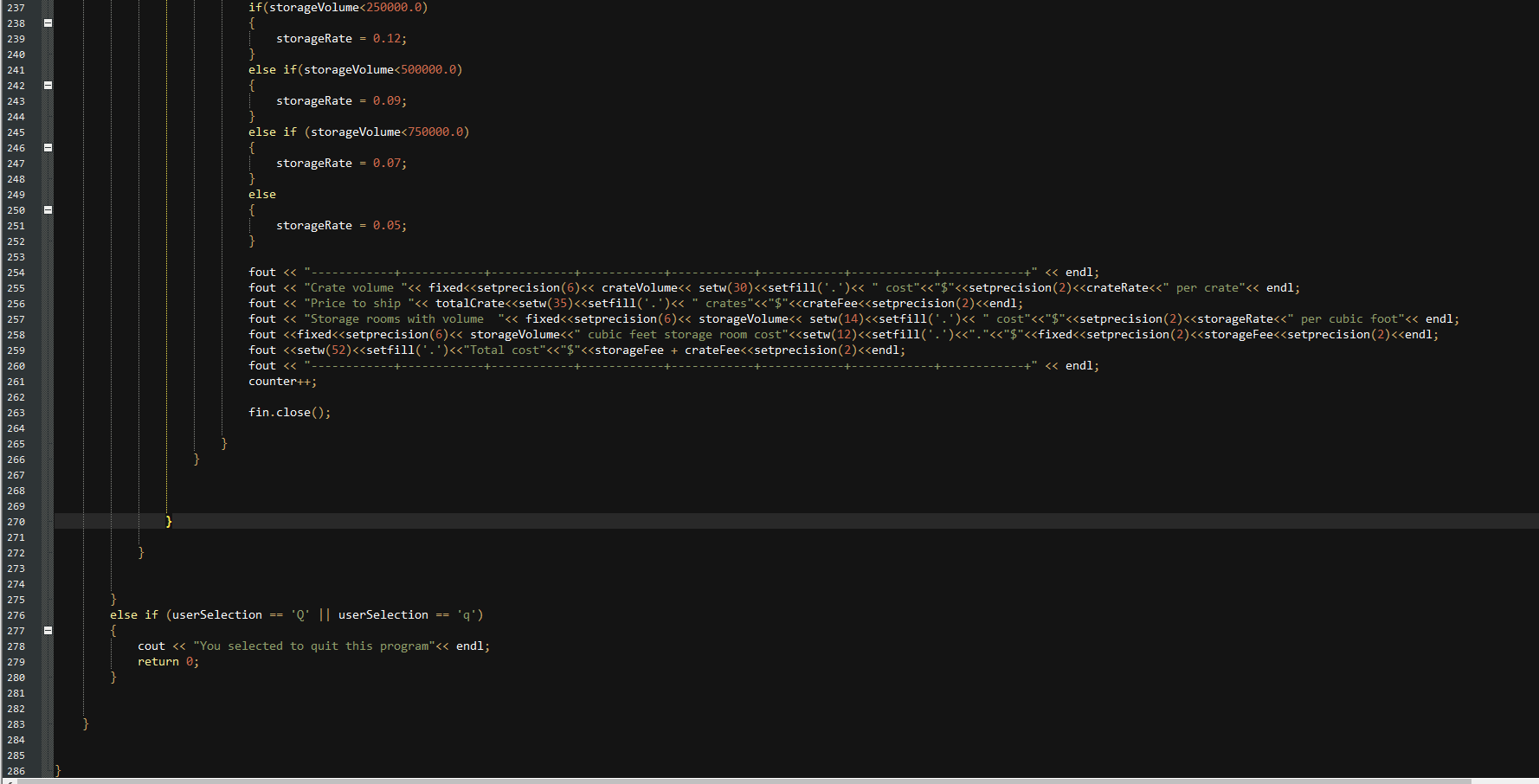Click the highlighted closing brace on line 270
The image size is (1539, 784).
point(170,522)
